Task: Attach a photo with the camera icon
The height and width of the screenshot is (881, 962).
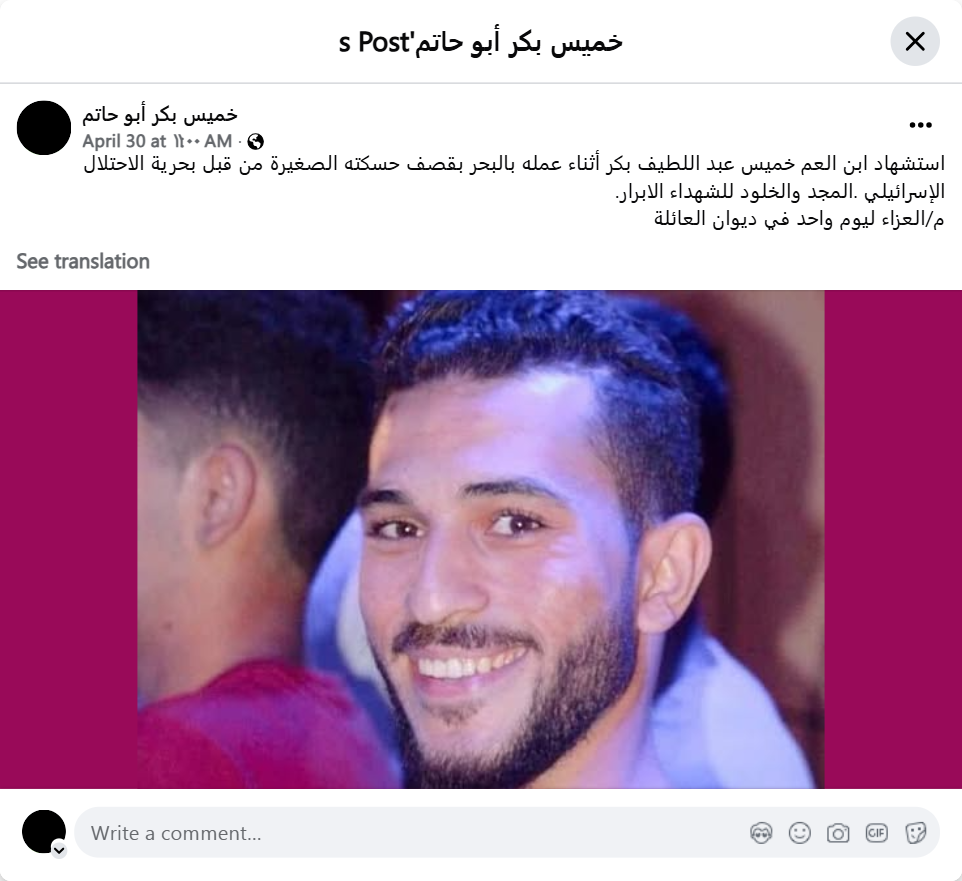Action: coord(837,833)
